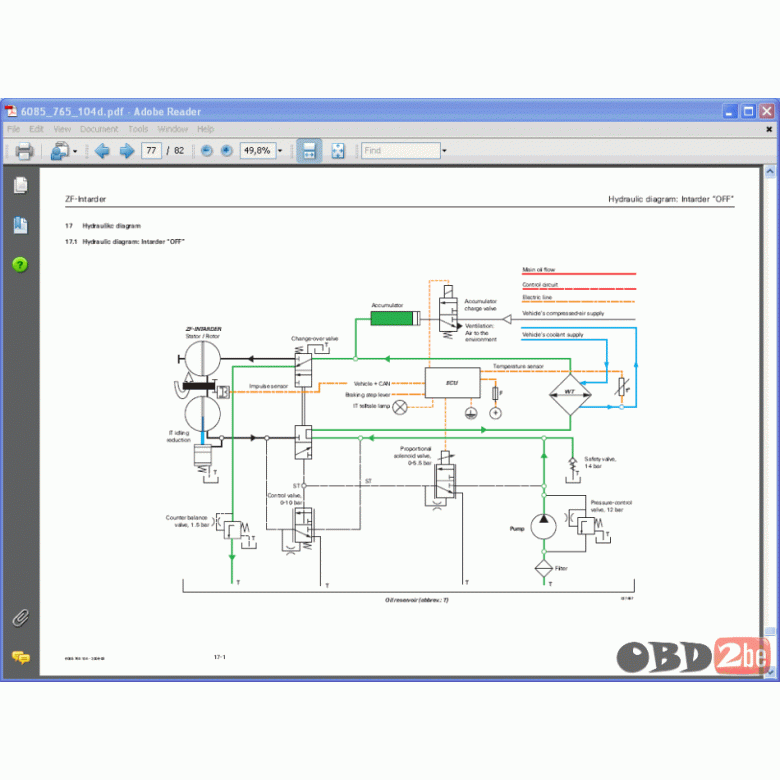Open the Find options dropdown arrow

(444, 151)
